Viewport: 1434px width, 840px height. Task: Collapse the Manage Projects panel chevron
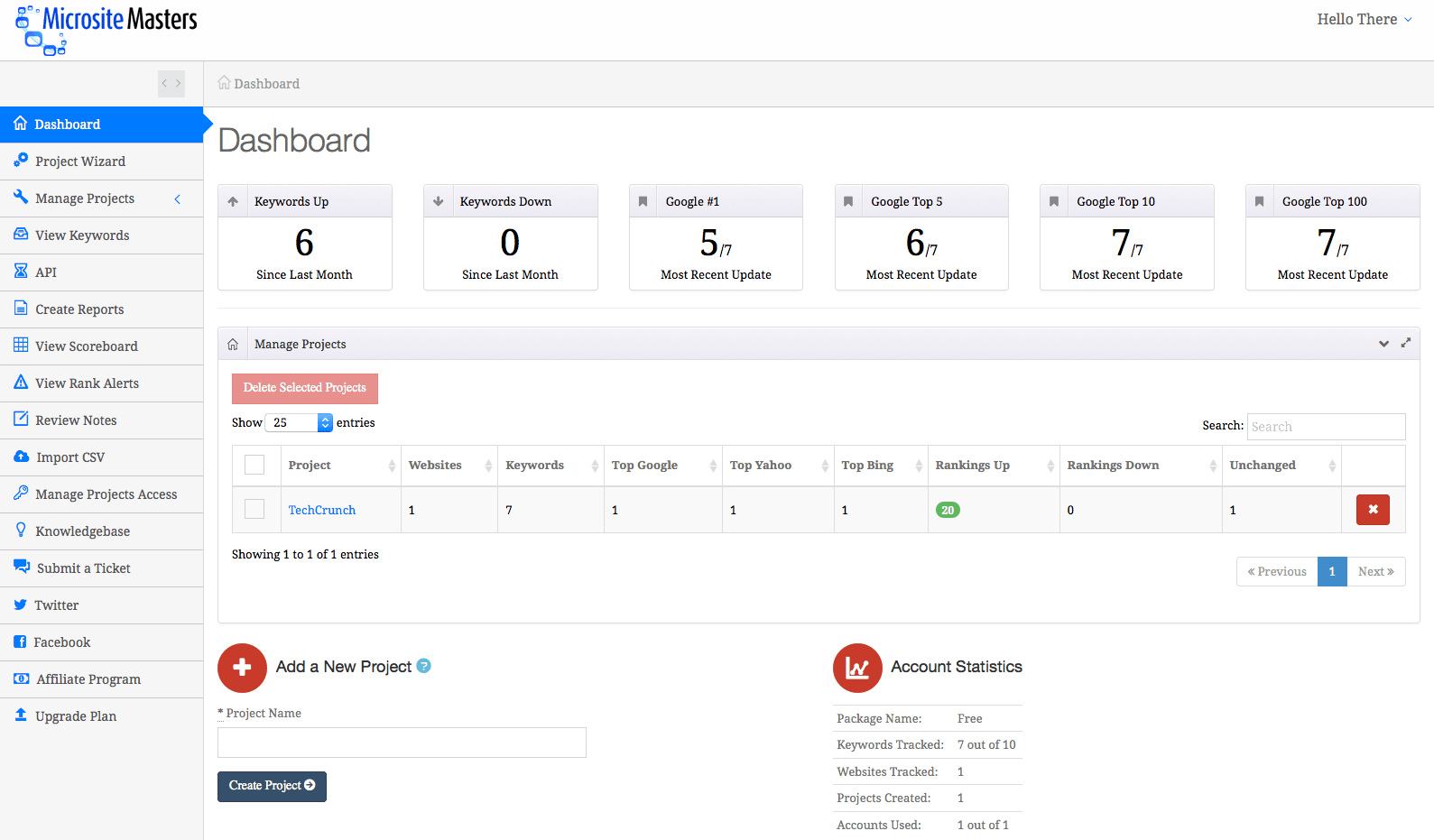1383,344
